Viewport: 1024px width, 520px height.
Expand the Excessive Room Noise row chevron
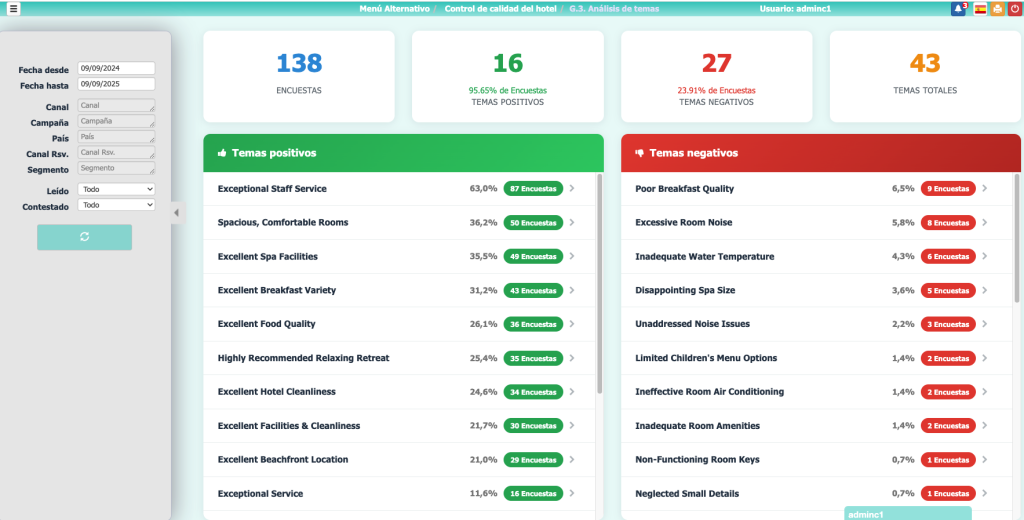coord(984,222)
